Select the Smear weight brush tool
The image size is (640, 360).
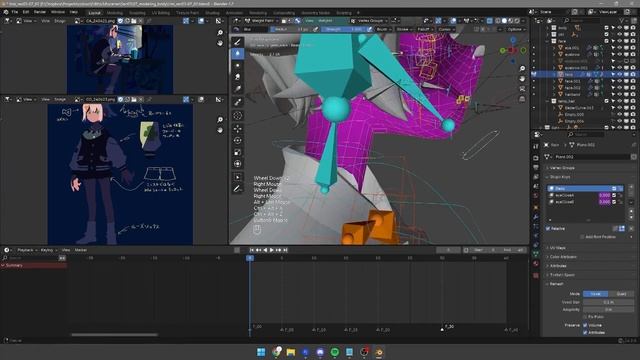(238, 77)
